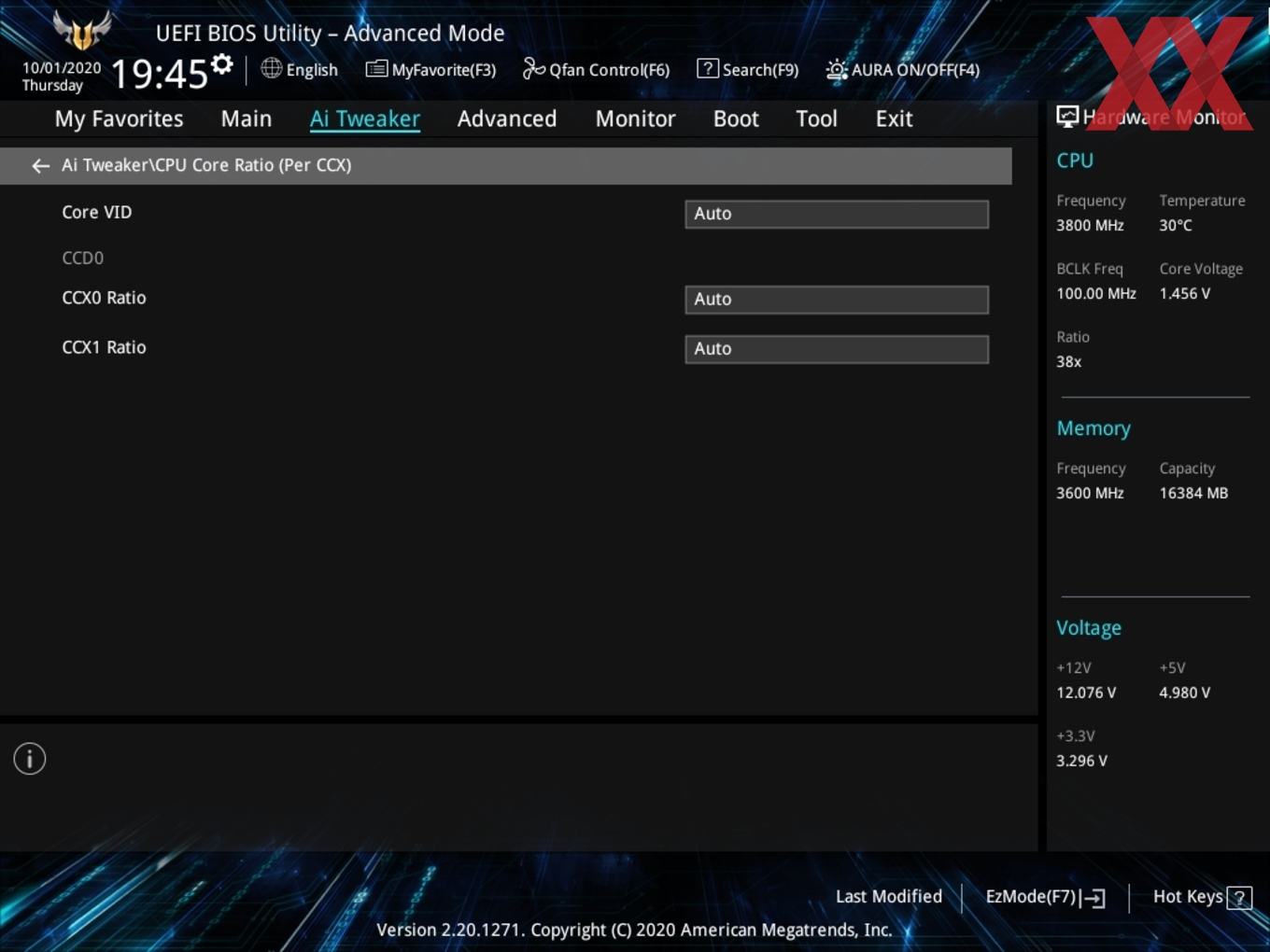Click the 4.980 V reading
1270x952 pixels.
[x=1185, y=693]
